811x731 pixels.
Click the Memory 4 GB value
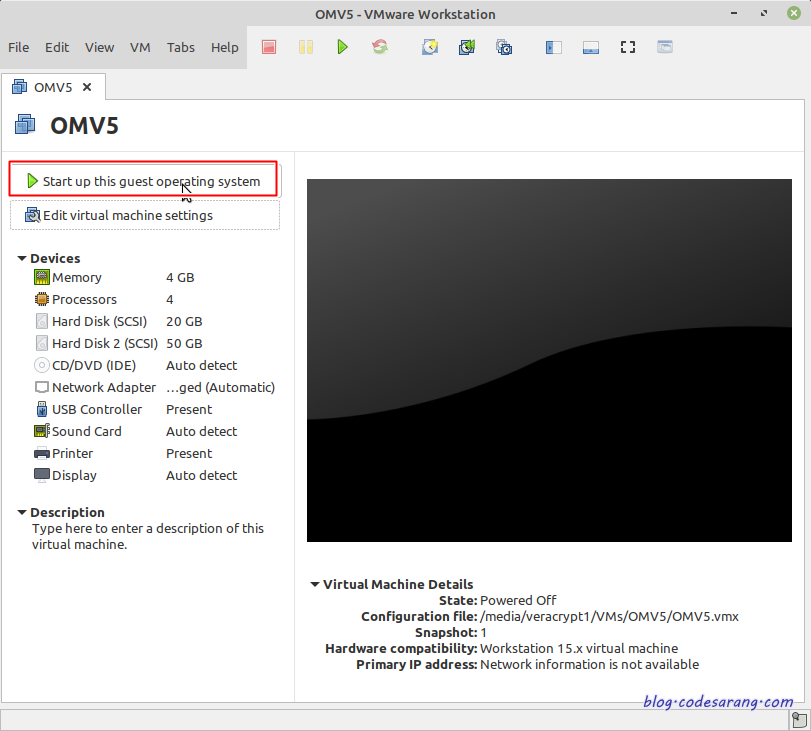coord(180,277)
